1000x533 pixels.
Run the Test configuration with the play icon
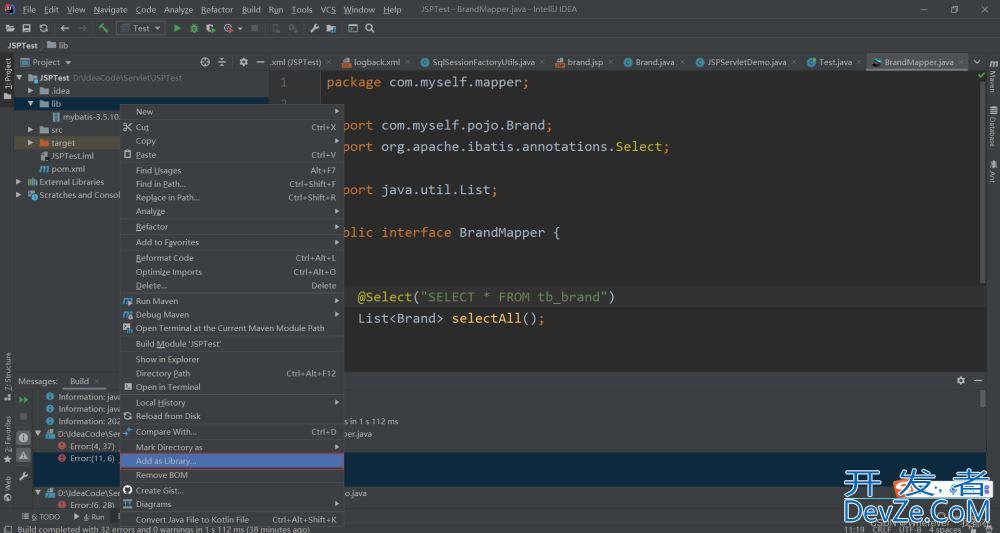(x=177, y=28)
